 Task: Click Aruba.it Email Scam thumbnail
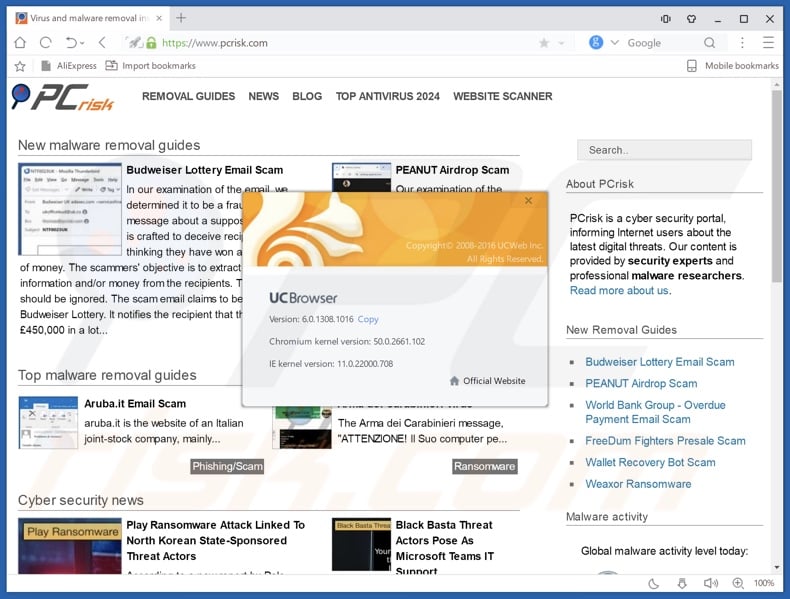[x=48, y=422]
